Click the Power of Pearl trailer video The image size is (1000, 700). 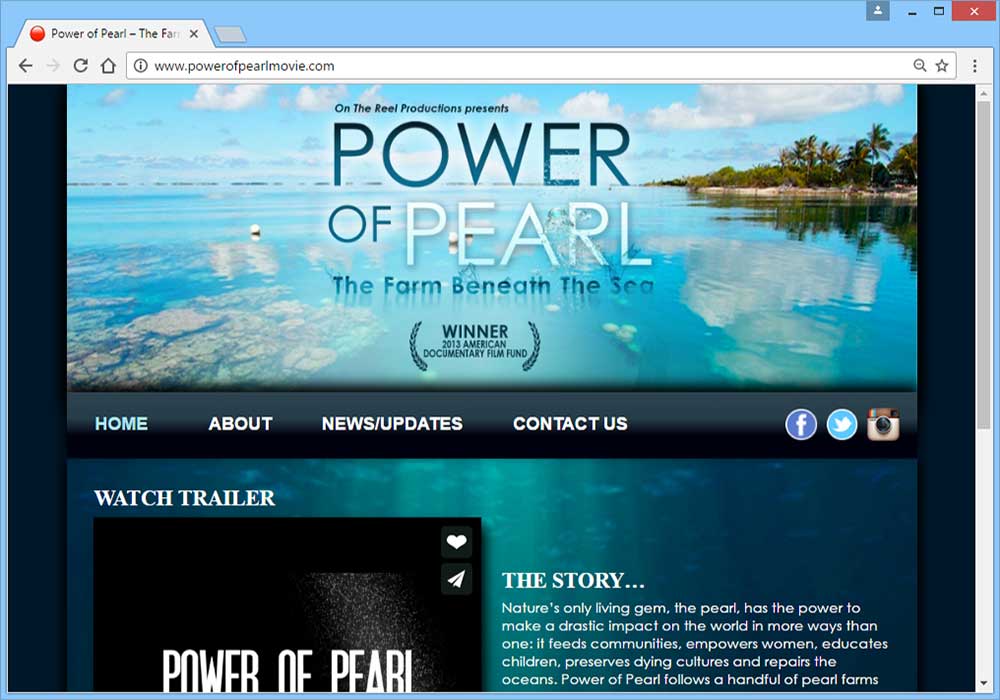click(x=287, y=604)
